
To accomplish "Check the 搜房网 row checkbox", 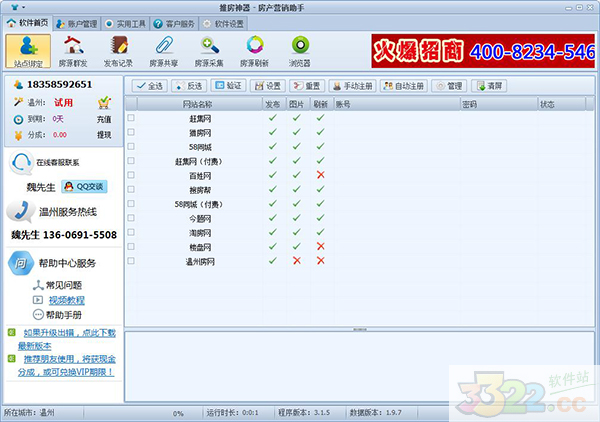I will pos(131,132).
